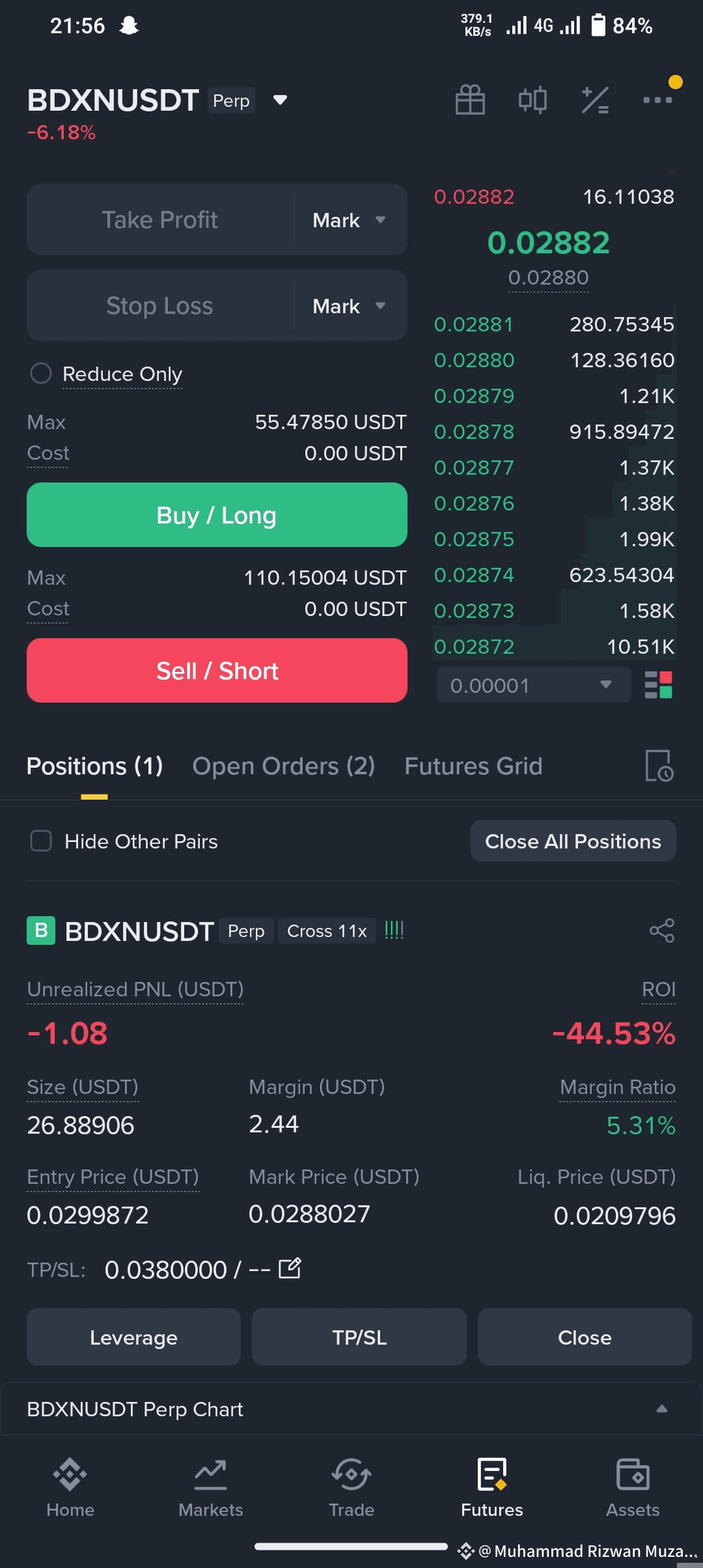Open the gift rewards icon
Viewport: 703px width, 1568px height.
pos(470,100)
